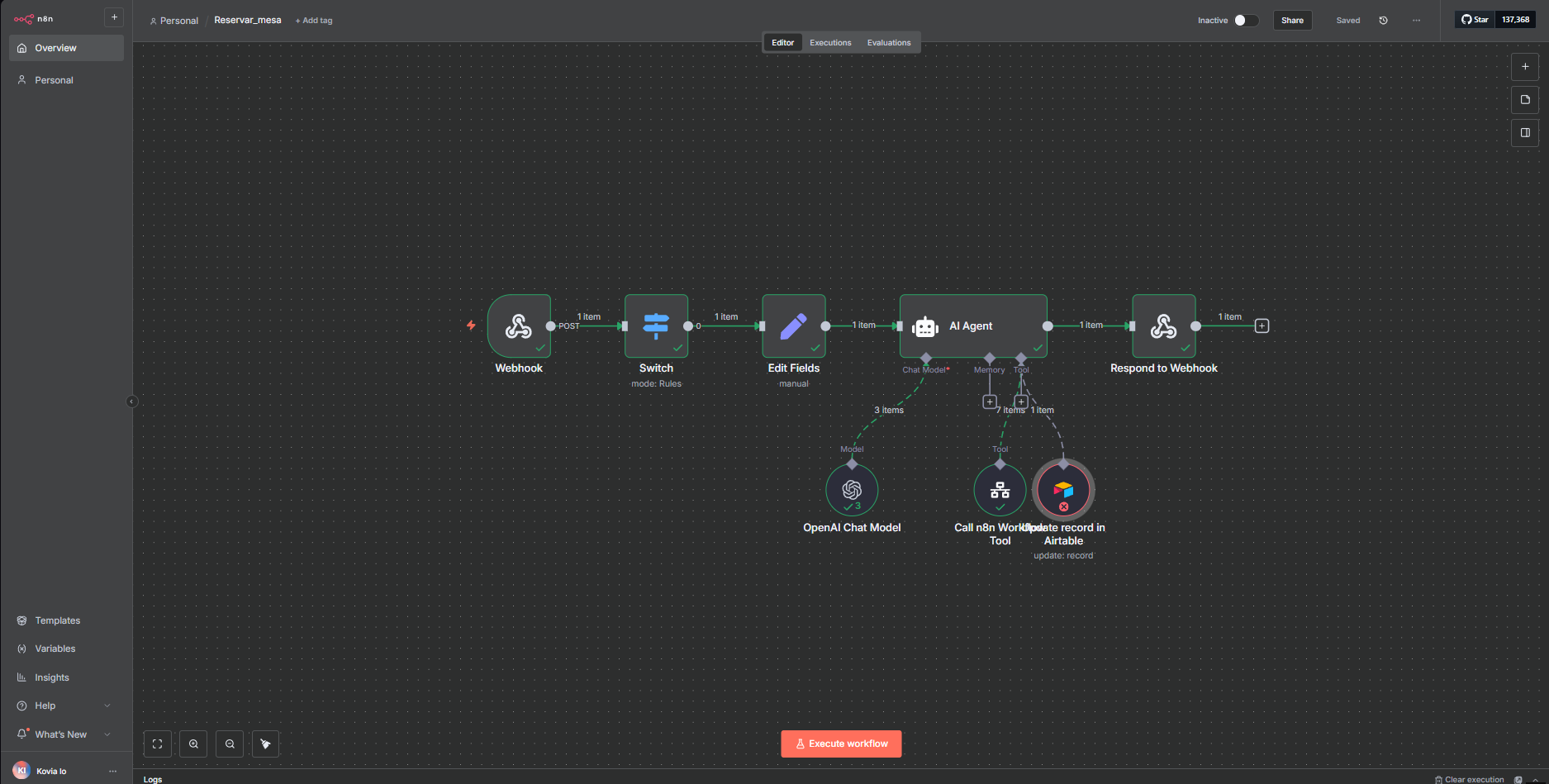Viewport: 1549px width, 784px height.
Task: Open workflow history icon
Action: pyautogui.click(x=1383, y=21)
